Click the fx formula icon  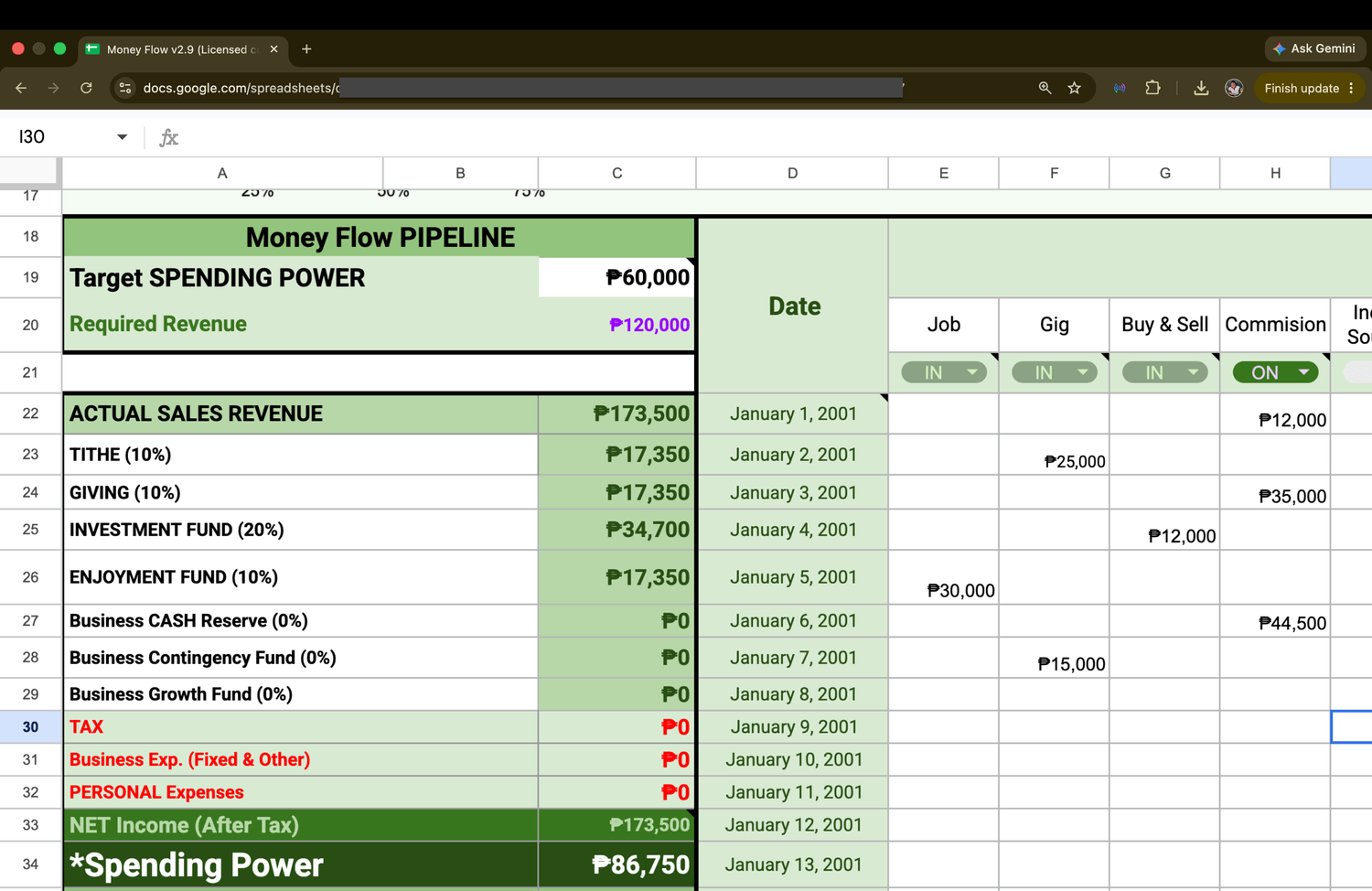(169, 137)
